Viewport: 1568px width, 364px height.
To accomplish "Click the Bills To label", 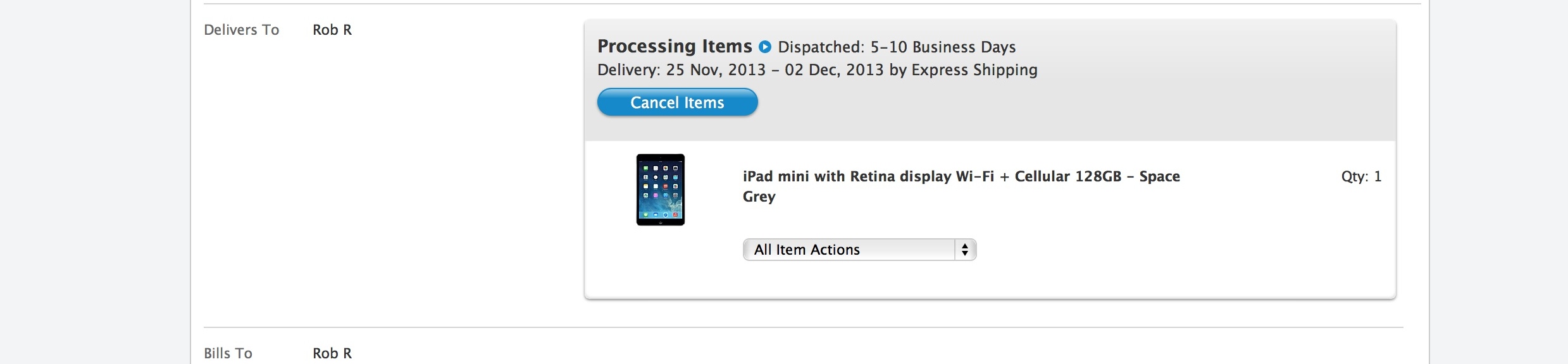I will coord(228,353).
